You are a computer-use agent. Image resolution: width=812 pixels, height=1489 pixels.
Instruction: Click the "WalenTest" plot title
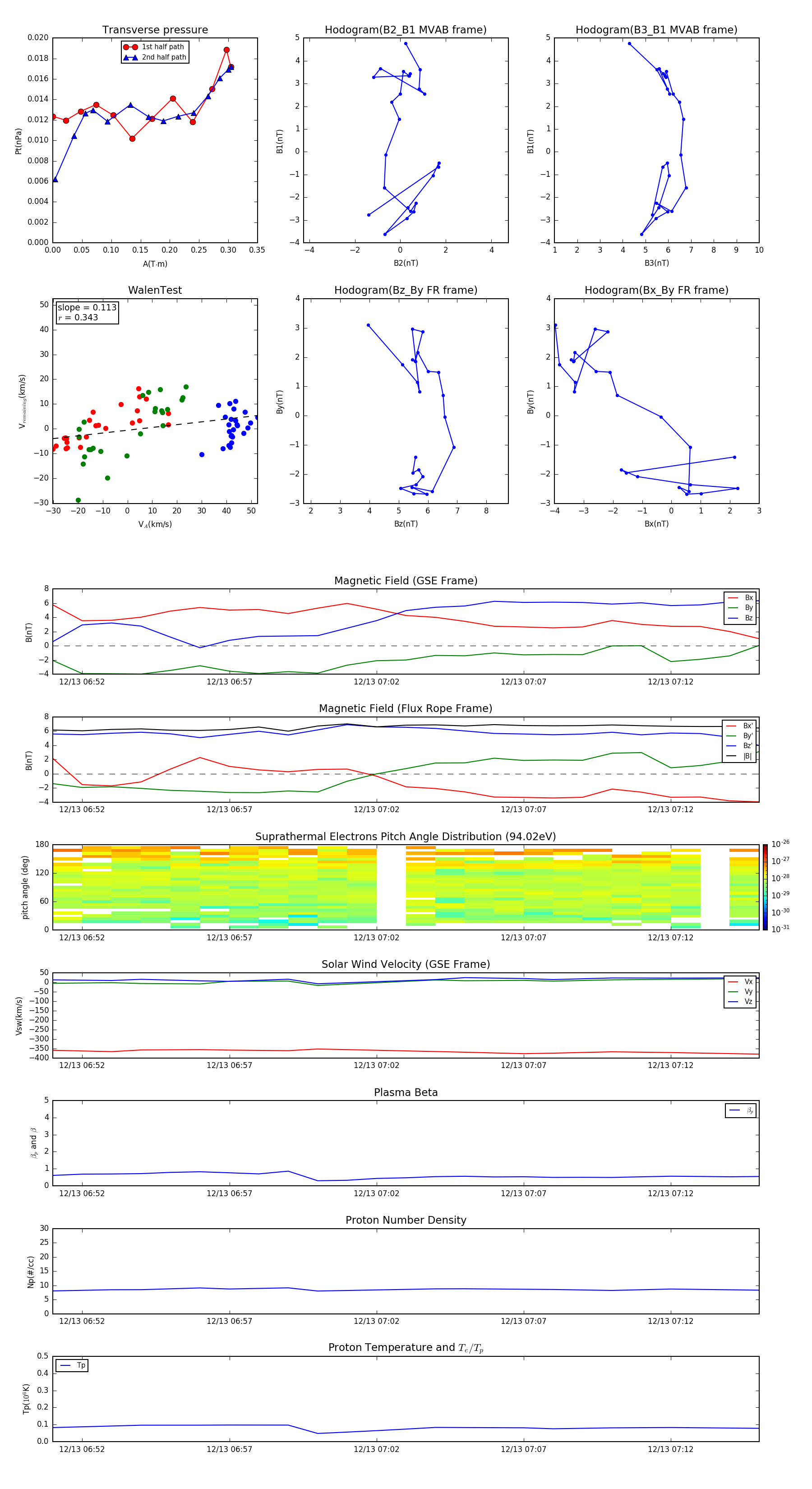[155, 290]
